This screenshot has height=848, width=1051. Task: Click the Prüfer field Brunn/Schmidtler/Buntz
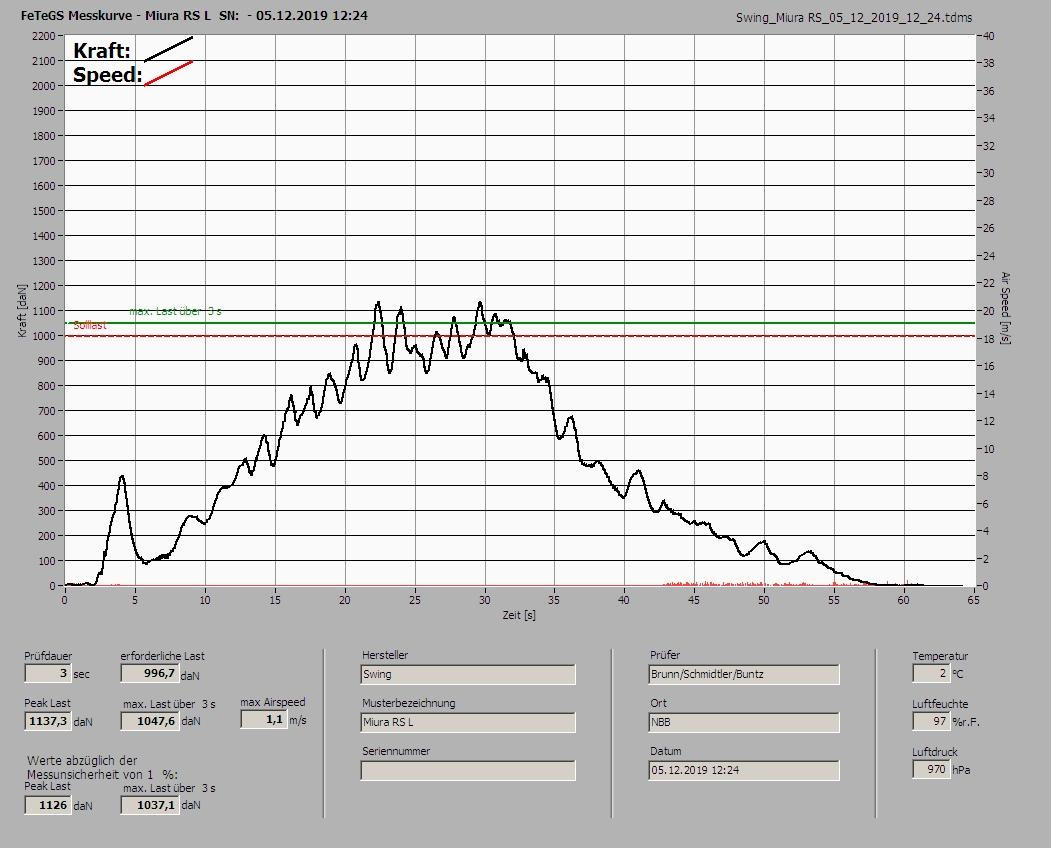[x=744, y=674]
